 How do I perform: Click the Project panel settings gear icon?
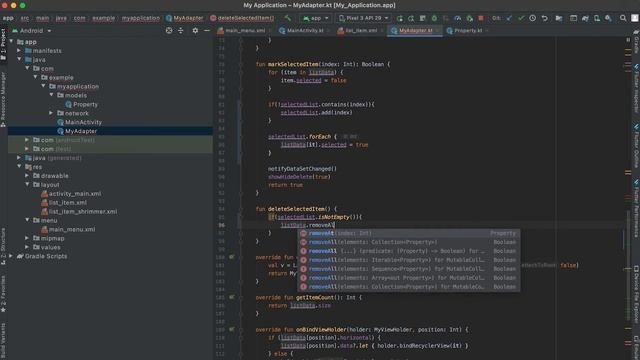[x=195, y=31]
